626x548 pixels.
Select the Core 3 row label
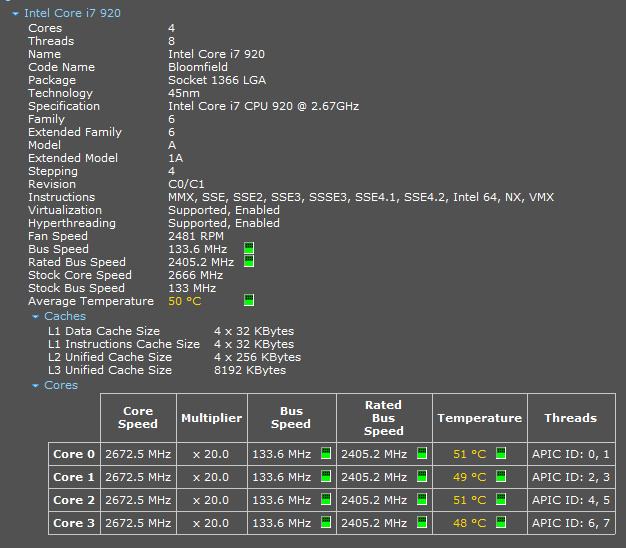(74, 523)
